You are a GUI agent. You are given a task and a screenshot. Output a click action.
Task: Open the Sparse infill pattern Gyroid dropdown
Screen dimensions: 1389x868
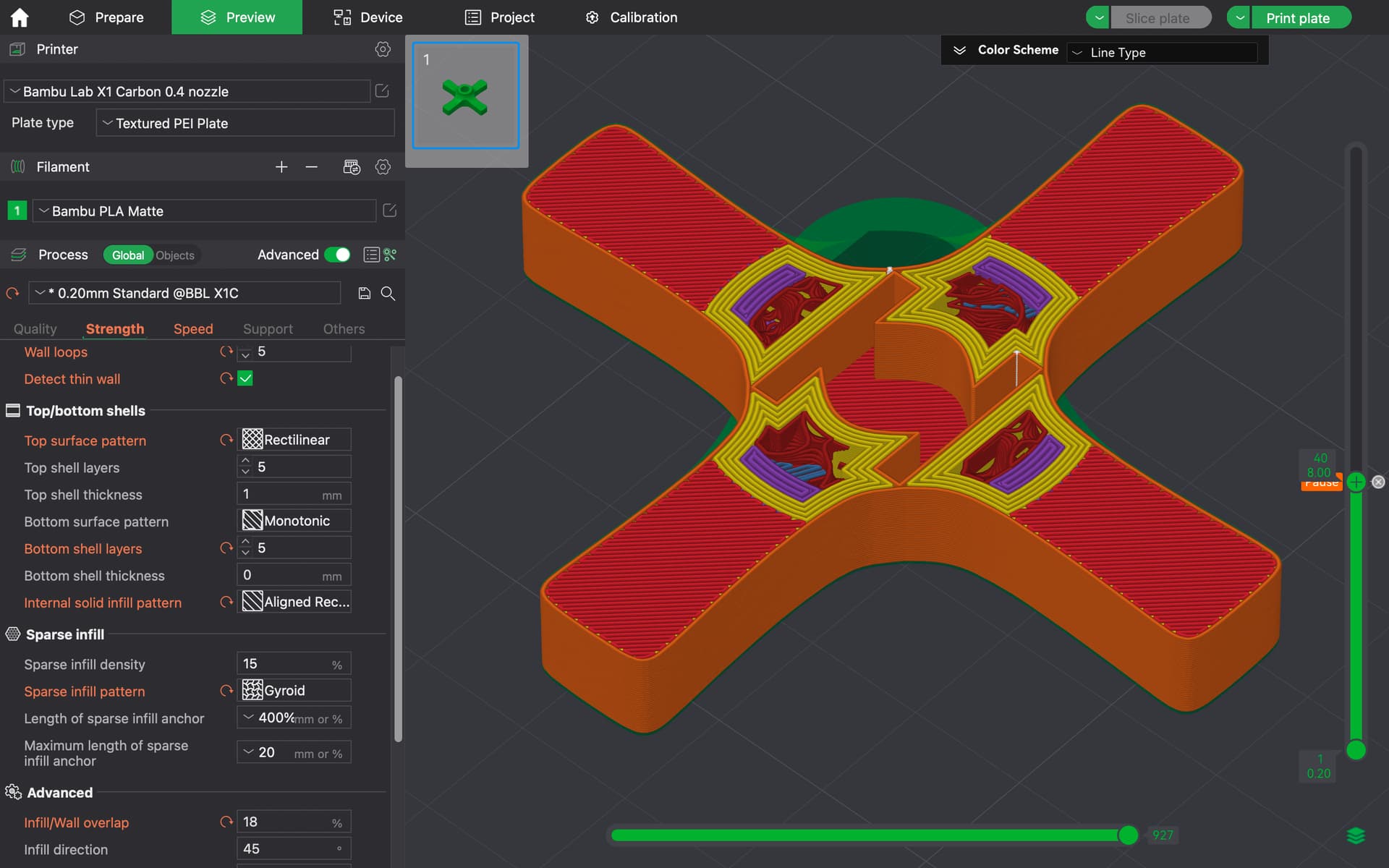pos(294,691)
